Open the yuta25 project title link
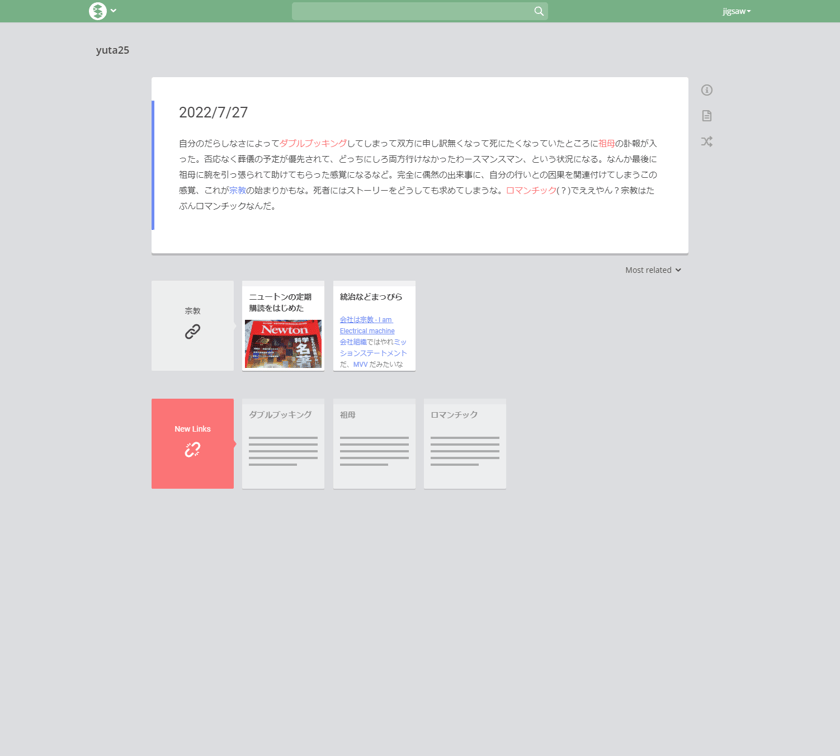 coord(112,50)
